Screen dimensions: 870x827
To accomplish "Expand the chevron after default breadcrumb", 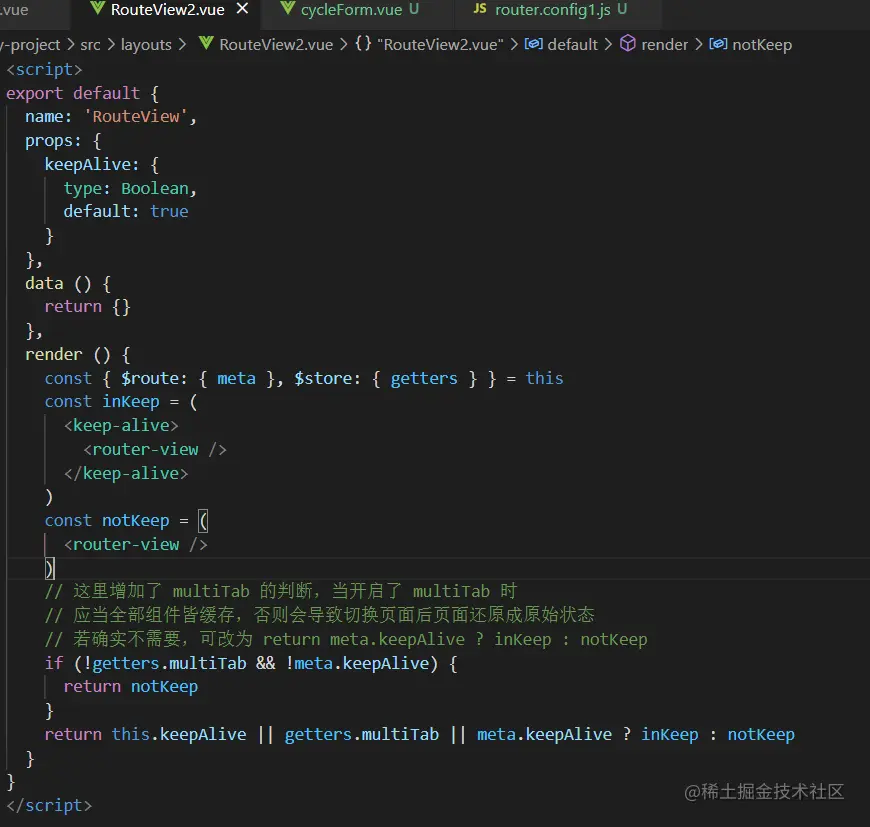I will (x=608, y=44).
